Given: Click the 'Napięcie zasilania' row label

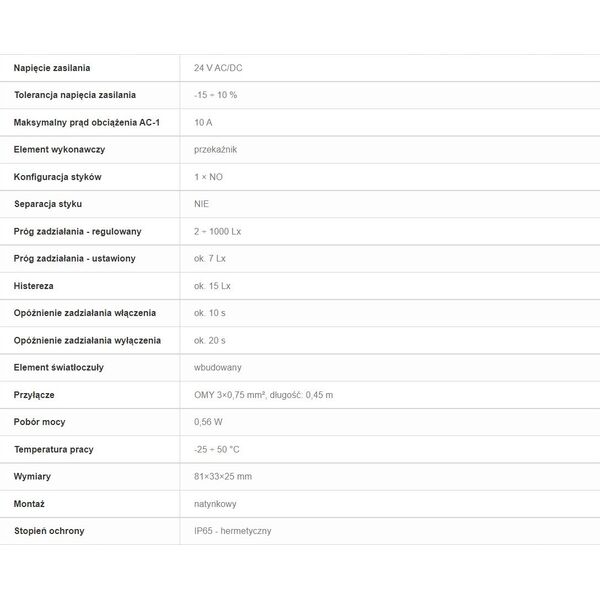Looking at the screenshot, I should click(52, 68).
